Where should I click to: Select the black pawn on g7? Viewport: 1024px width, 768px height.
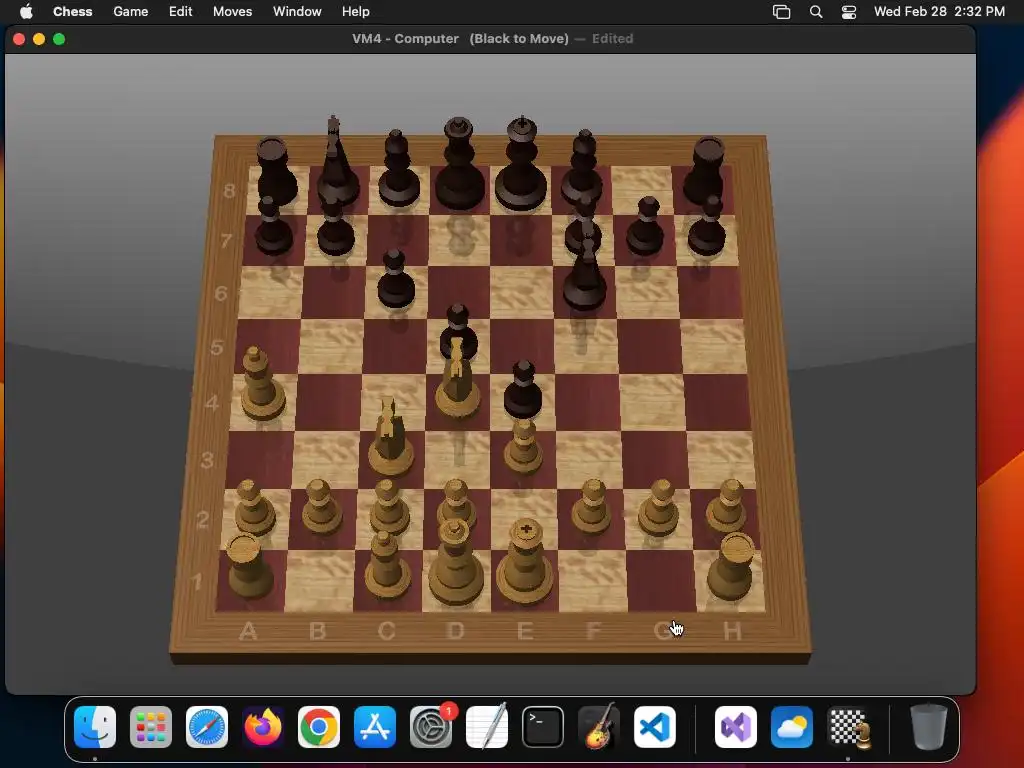coord(645,227)
